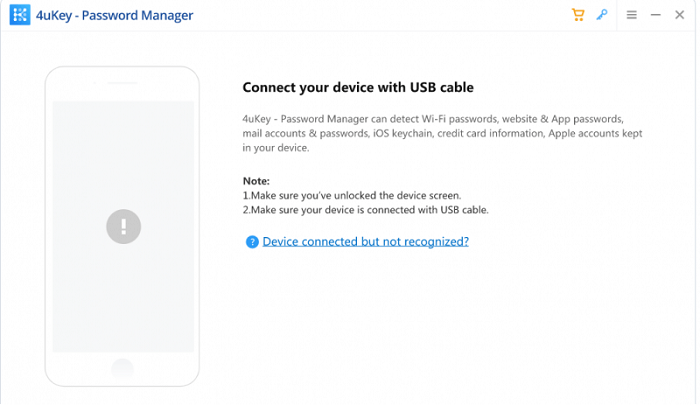Click the '4uKey - Password Manager' title text
The image size is (700, 405).
tap(107, 15)
